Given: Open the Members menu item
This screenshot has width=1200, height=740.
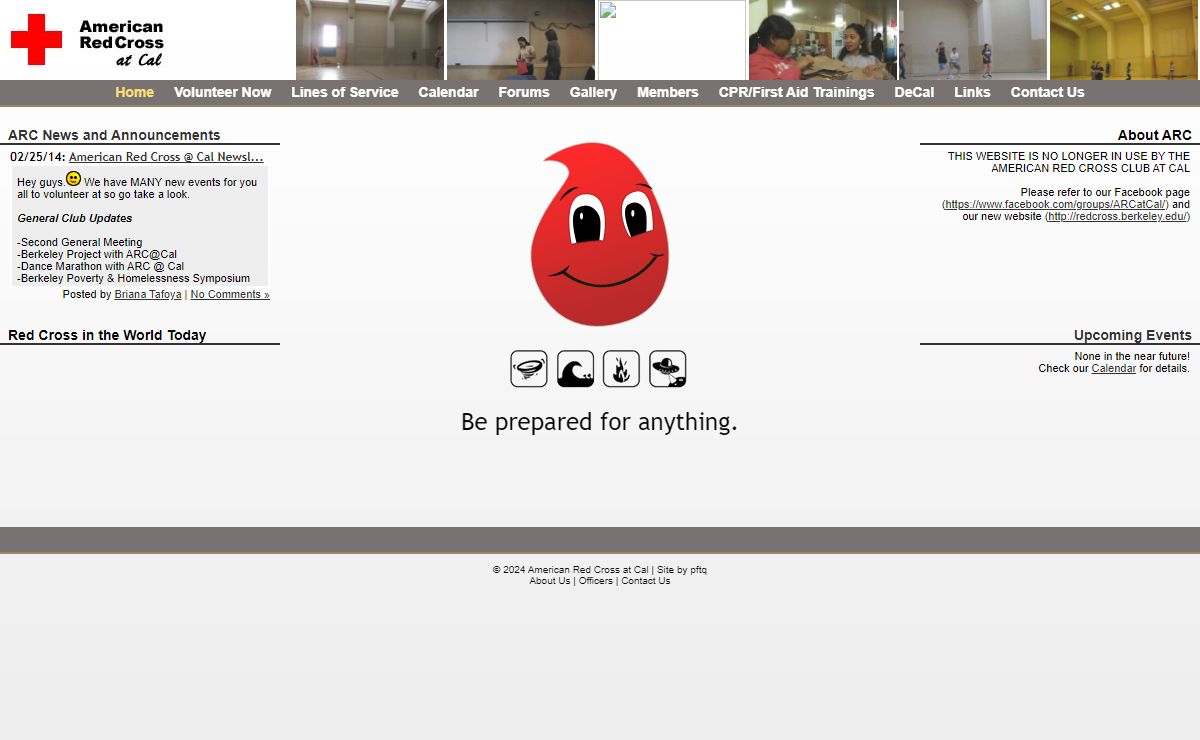Looking at the screenshot, I should click(x=667, y=92).
